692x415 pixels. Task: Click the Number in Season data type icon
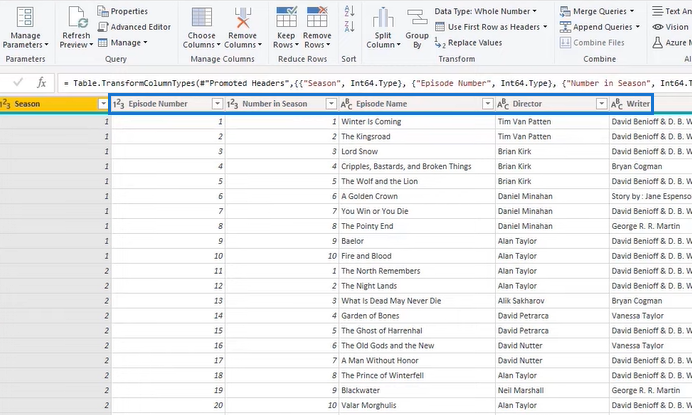point(233,104)
